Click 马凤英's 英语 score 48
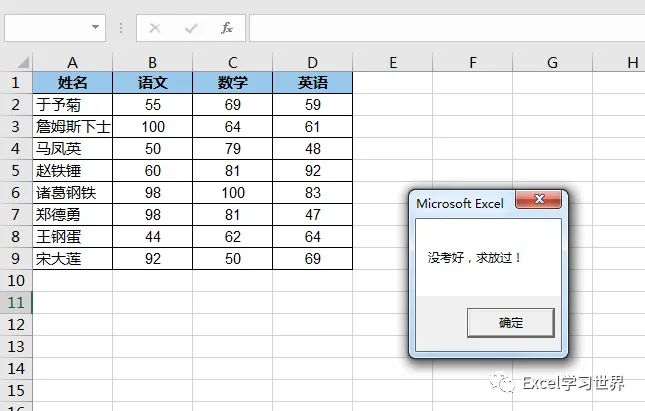 click(x=312, y=149)
